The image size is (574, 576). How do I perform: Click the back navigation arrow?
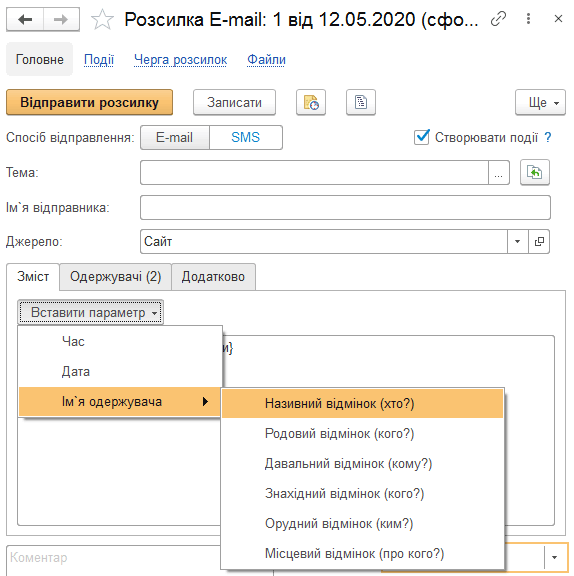pos(25,19)
